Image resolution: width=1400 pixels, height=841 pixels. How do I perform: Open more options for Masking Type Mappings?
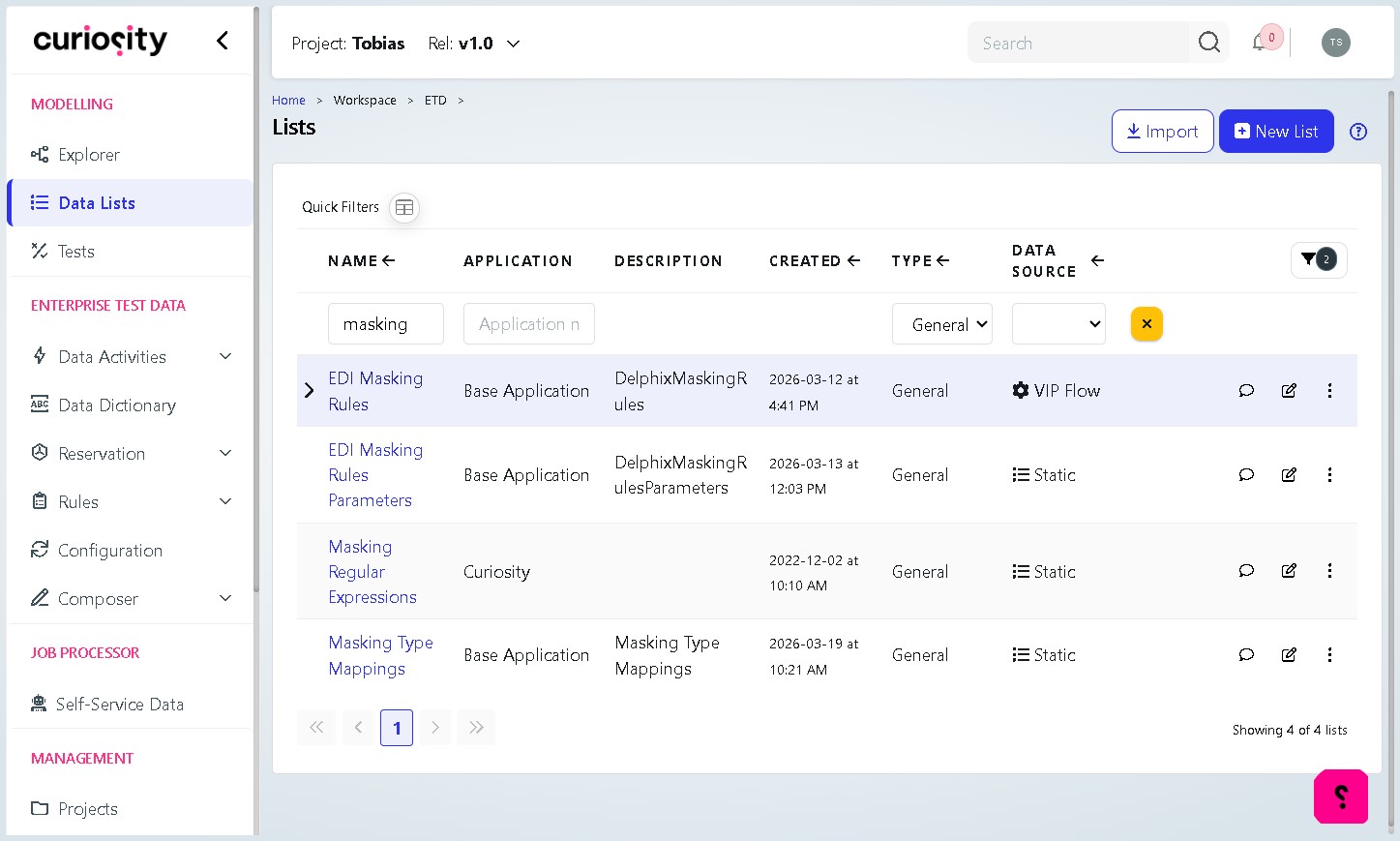1329,654
